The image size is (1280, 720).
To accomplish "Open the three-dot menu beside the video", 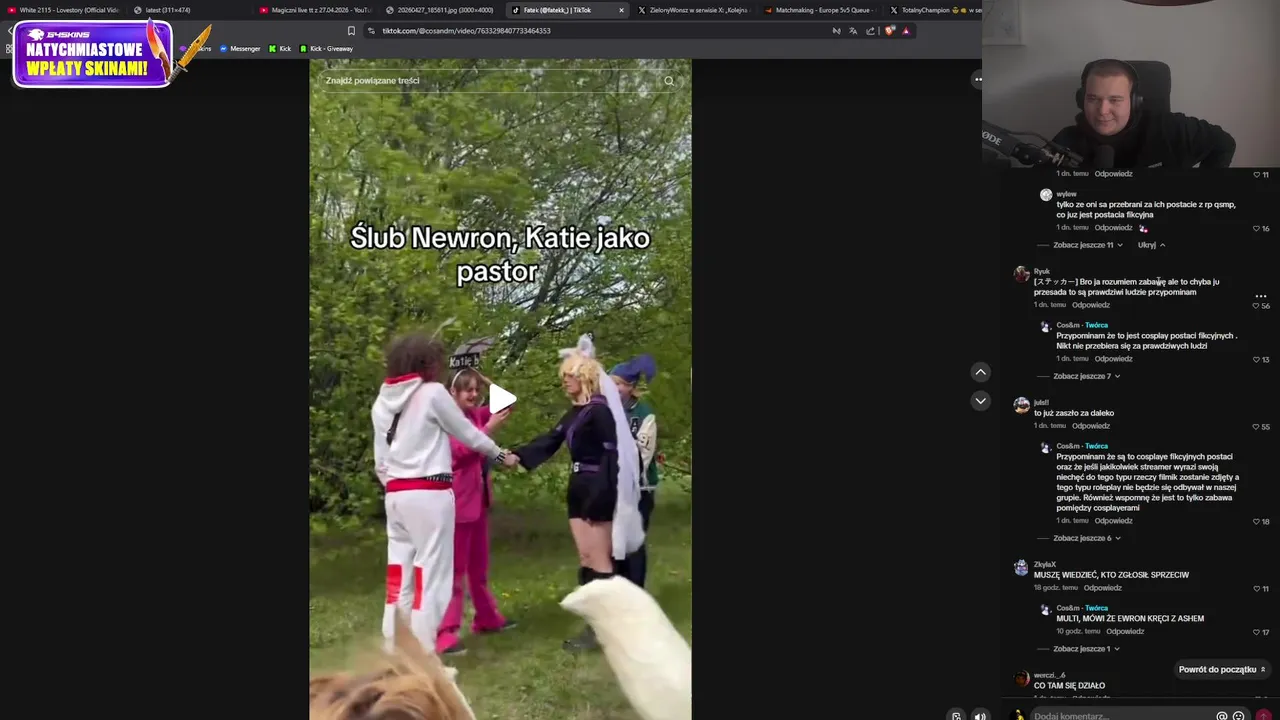I will point(978,79).
